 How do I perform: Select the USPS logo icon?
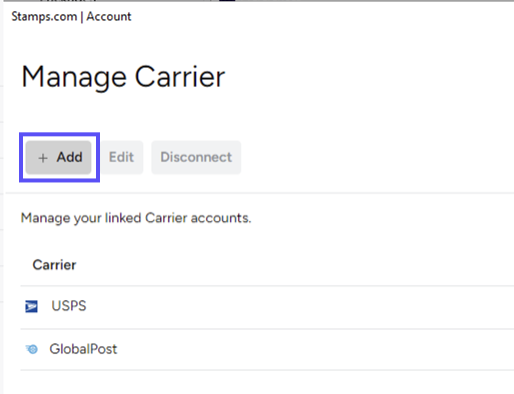[32, 306]
